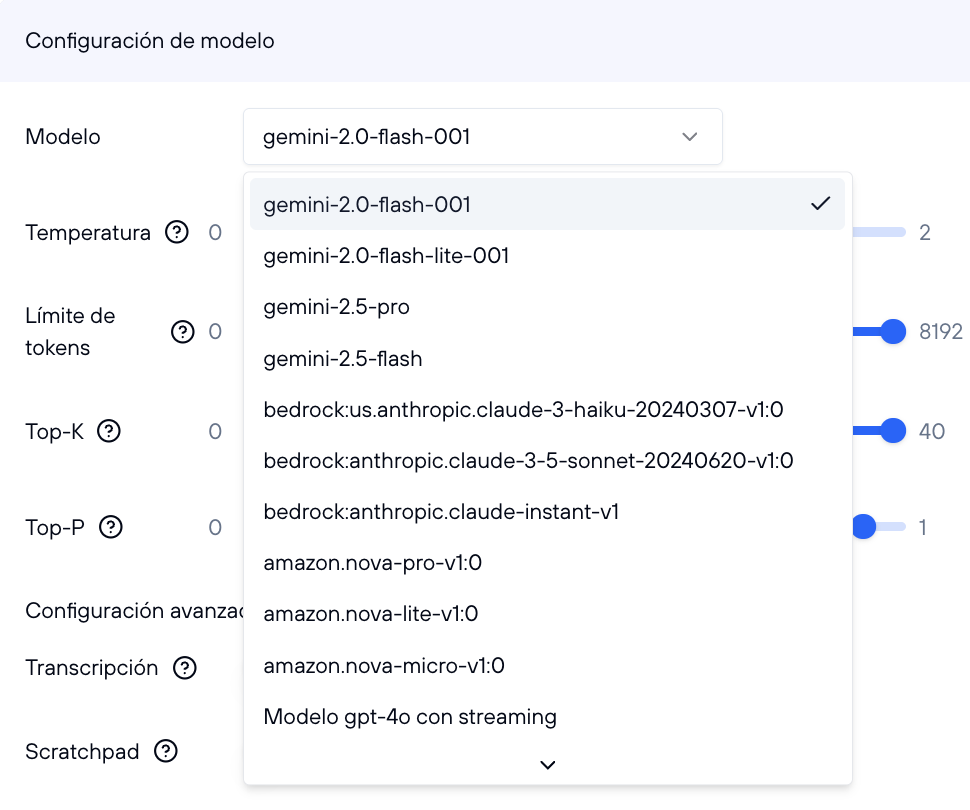Click the Temperatura help question icon
The image size is (970, 810).
click(177, 233)
